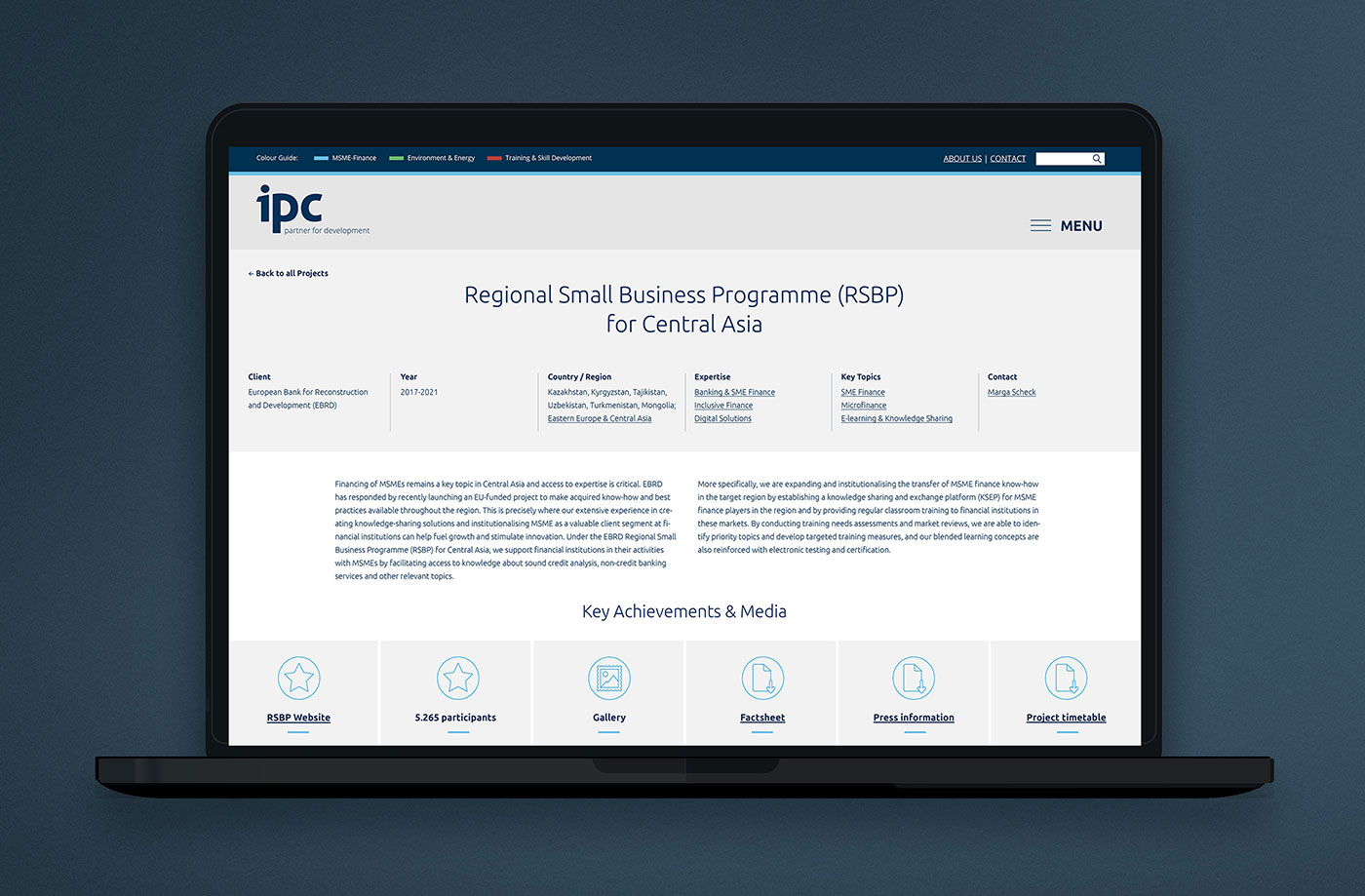Click the ipc logo
Screen dimensions: 1365x896
[312, 210]
